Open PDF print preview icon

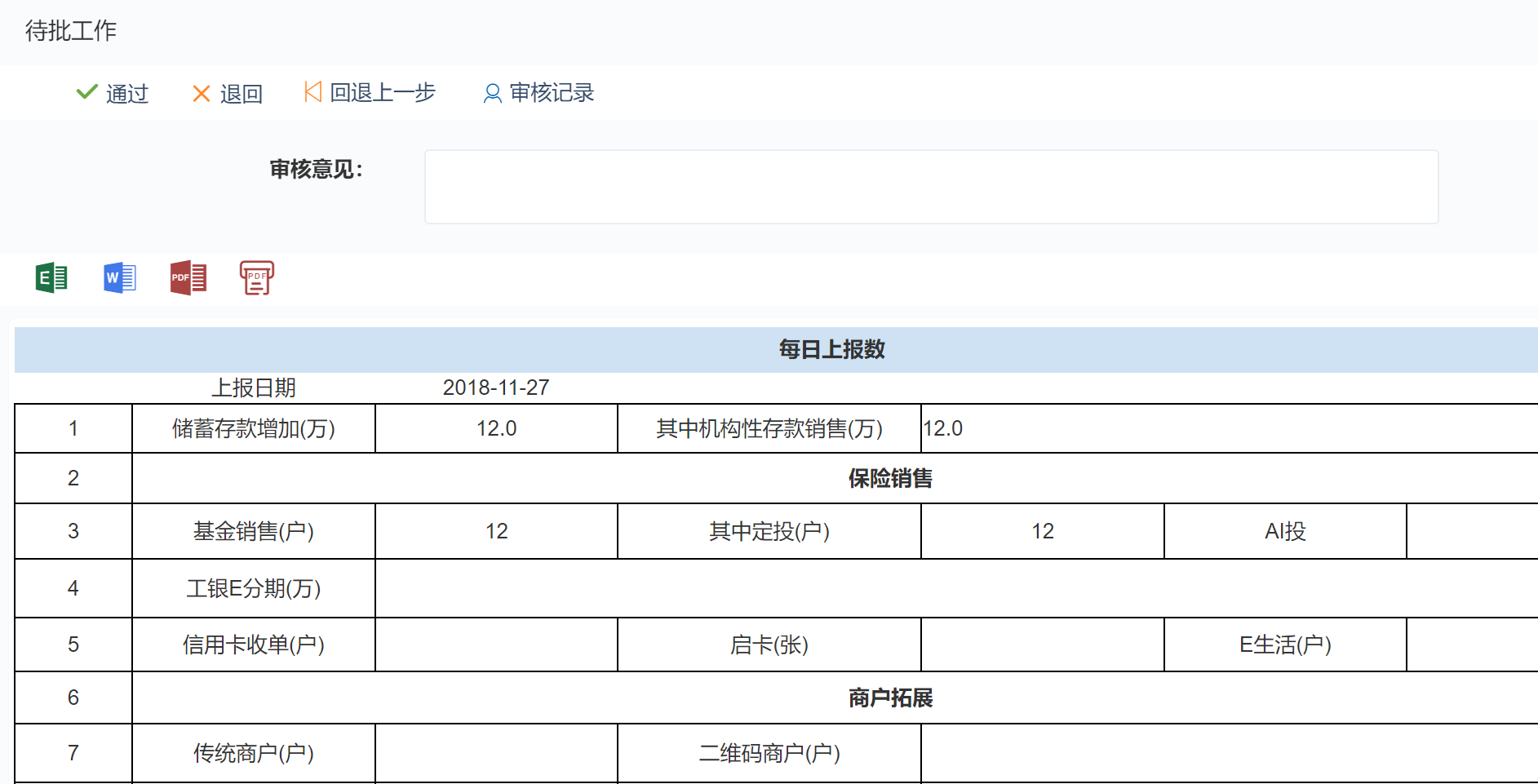click(x=257, y=278)
